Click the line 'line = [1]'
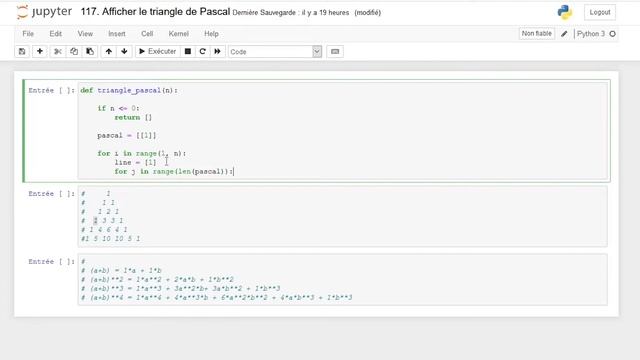Screen dimensions: 640x360 tap(135, 162)
